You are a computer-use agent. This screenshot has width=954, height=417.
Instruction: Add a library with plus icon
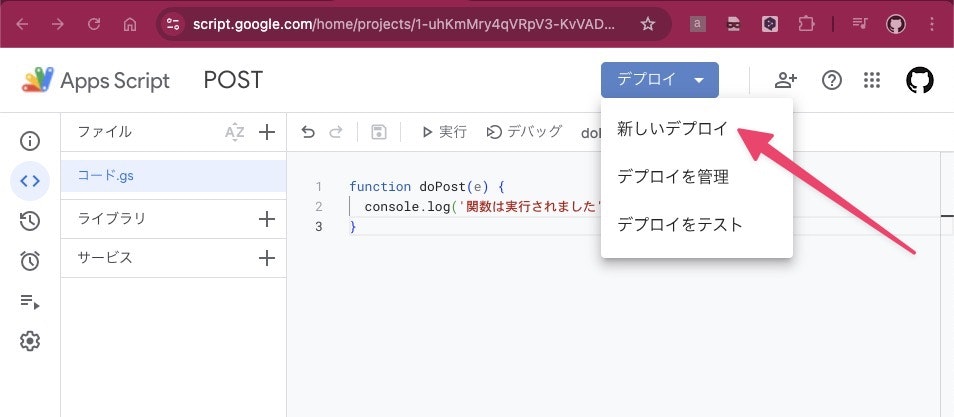tap(267, 219)
